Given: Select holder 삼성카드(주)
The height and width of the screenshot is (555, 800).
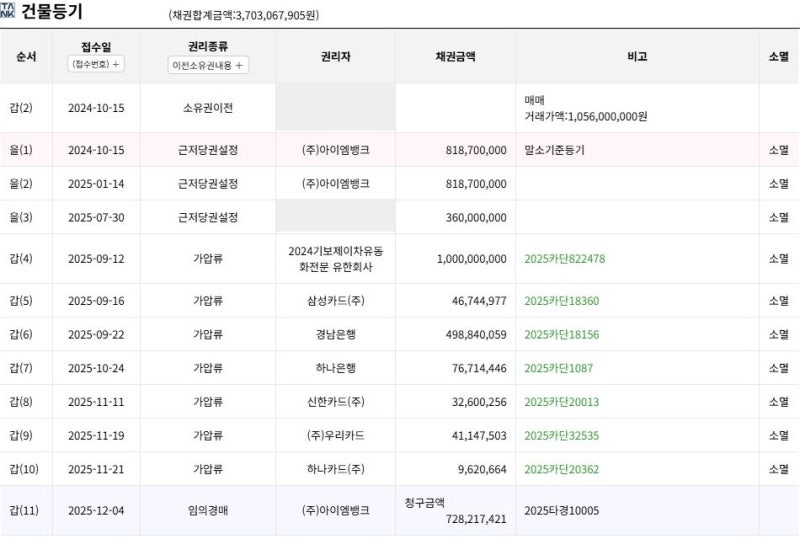Looking at the screenshot, I should [x=335, y=300].
